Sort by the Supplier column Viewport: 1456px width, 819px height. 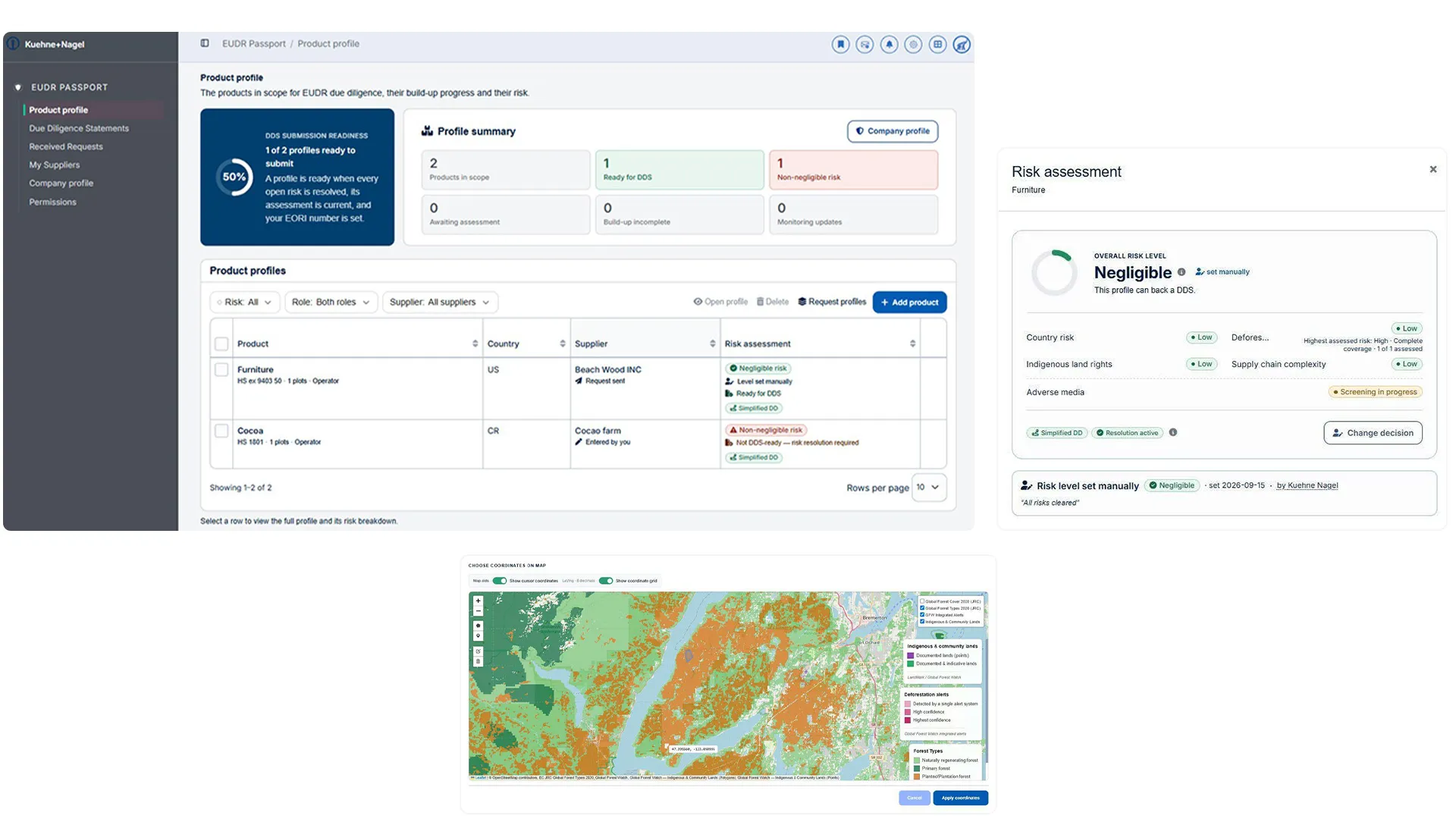(x=713, y=344)
